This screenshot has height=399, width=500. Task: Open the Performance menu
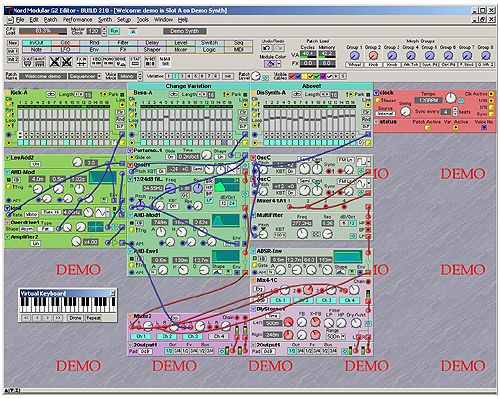point(77,20)
